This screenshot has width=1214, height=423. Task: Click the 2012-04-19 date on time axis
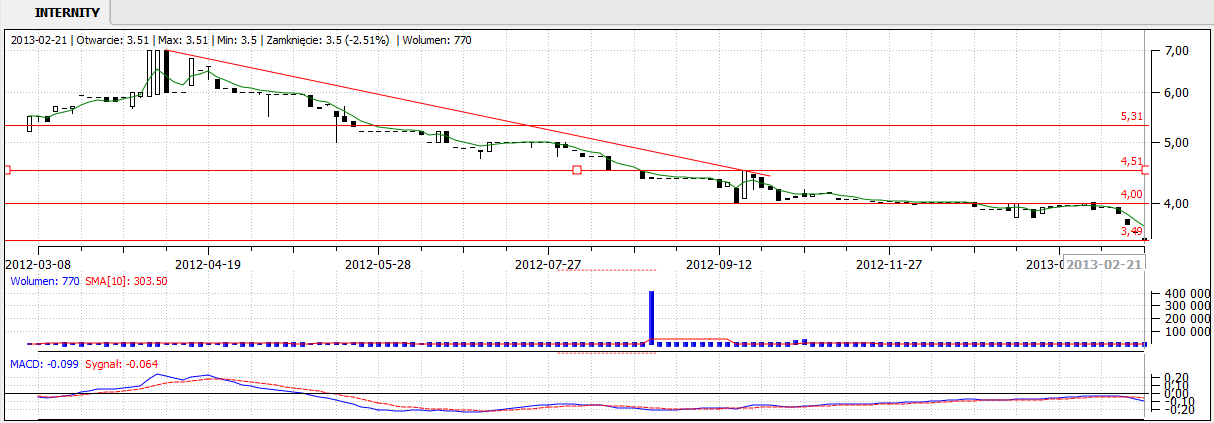click(x=208, y=264)
